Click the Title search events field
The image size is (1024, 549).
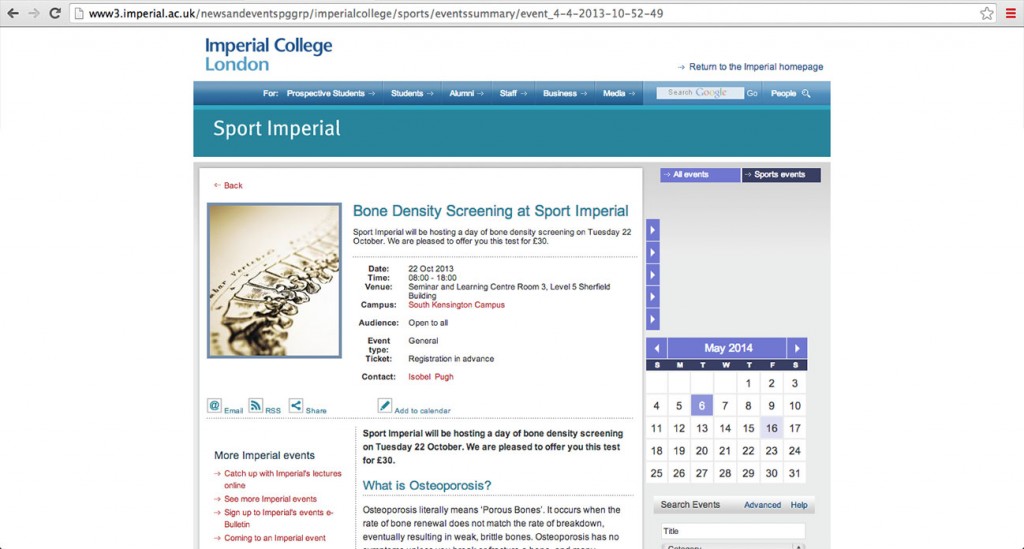pyautogui.click(x=732, y=531)
